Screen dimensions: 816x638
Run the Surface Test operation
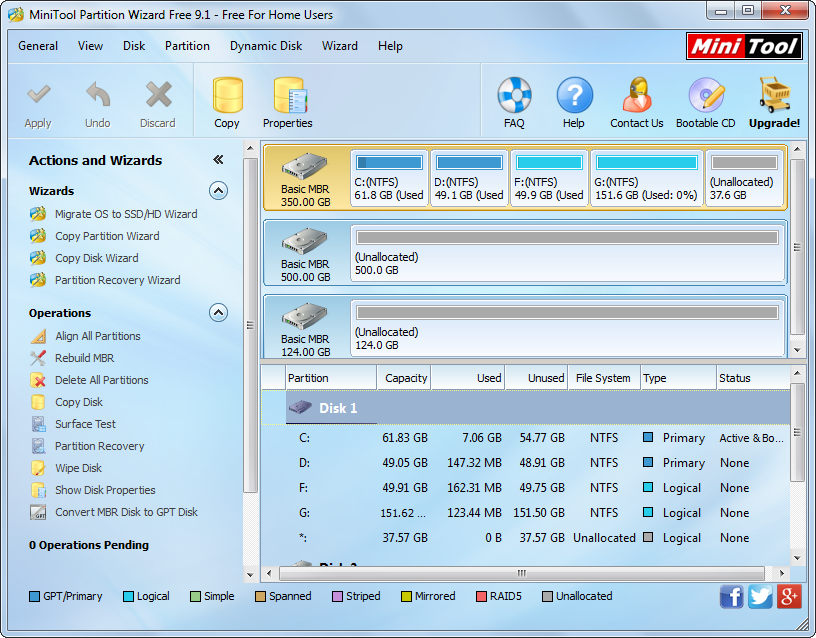tap(85, 424)
